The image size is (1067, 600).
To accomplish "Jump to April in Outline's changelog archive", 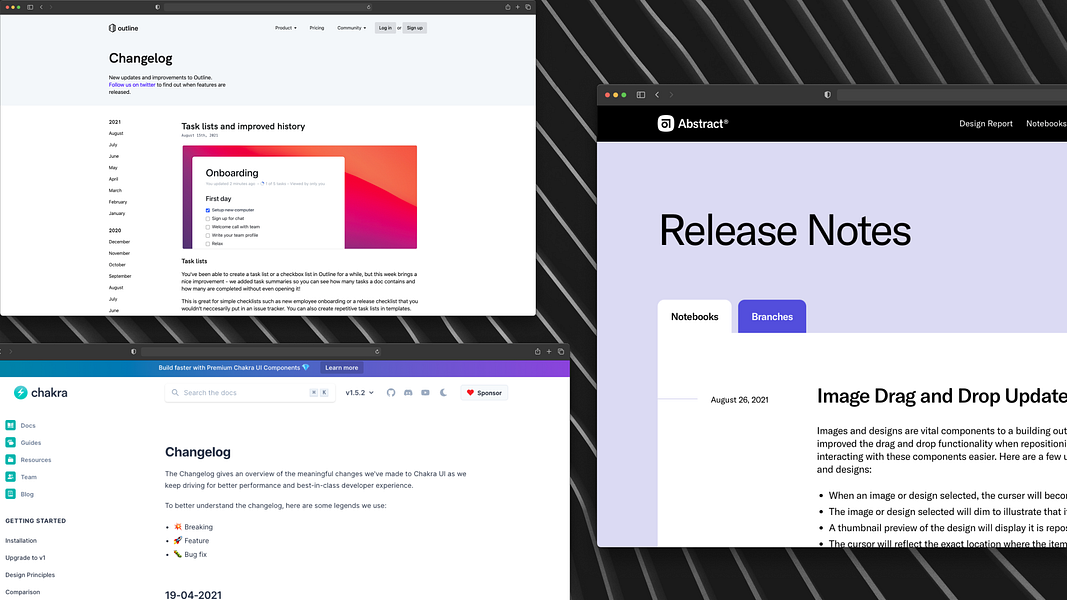I will (114, 179).
